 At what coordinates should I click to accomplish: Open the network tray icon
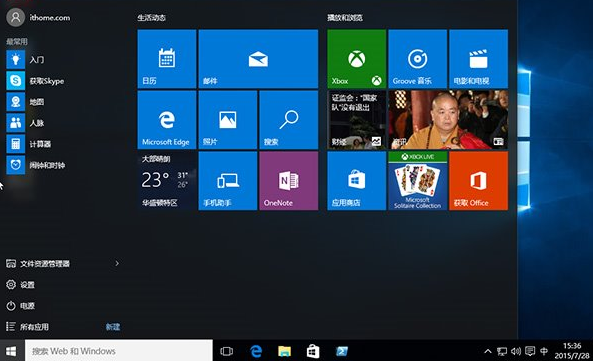click(x=502, y=352)
